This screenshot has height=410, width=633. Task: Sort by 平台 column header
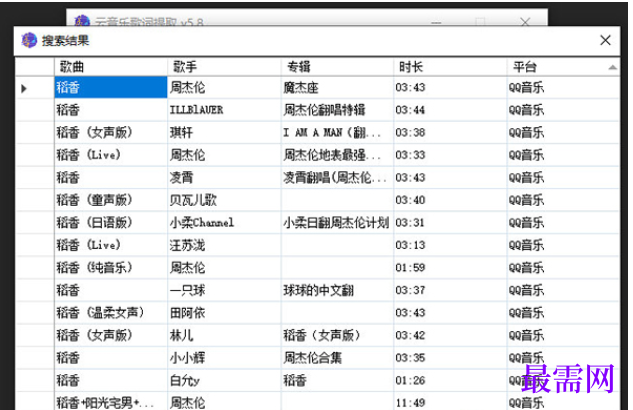[x=563, y=67]
